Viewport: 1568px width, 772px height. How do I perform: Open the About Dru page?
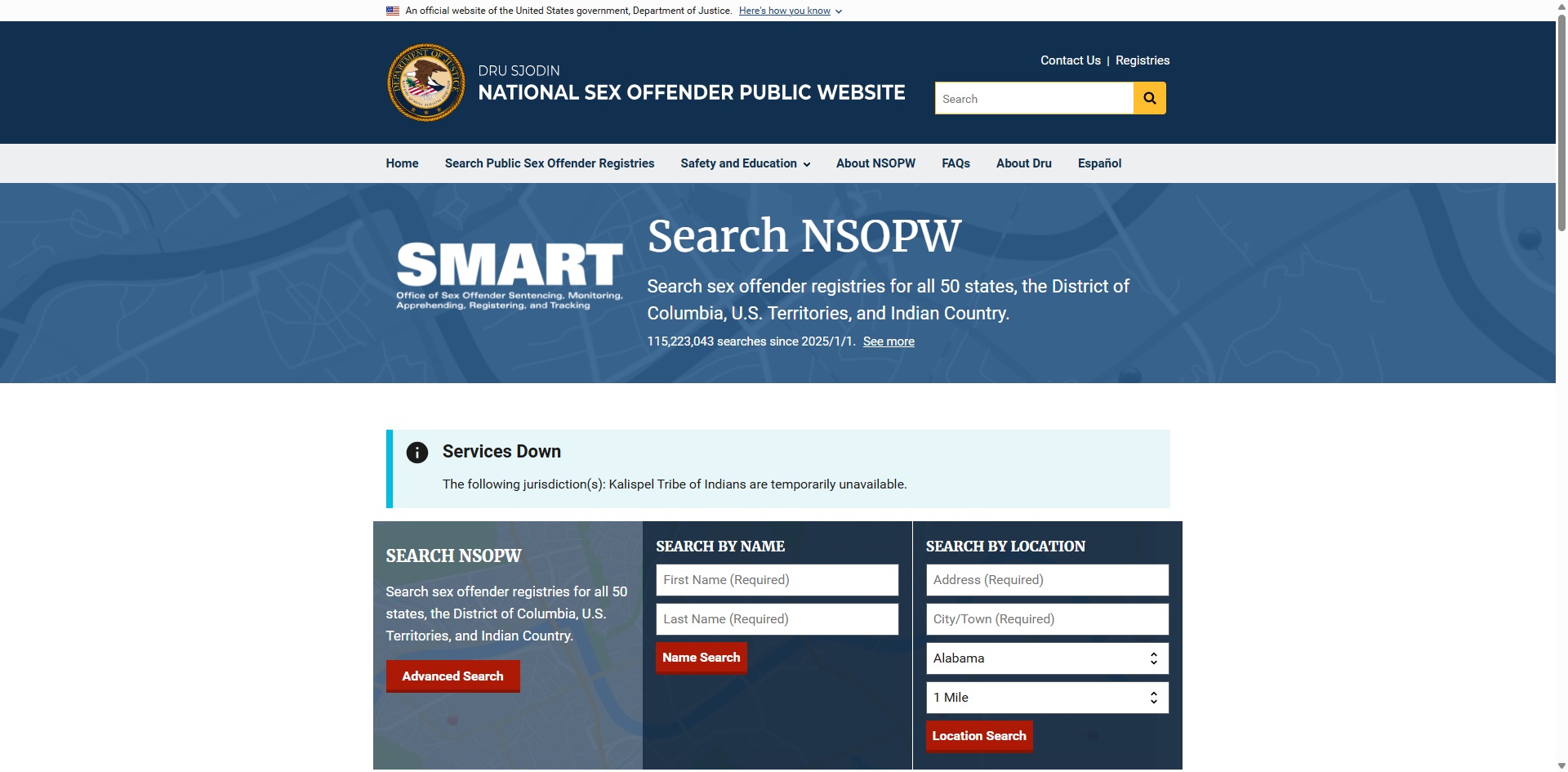point(1024,163)
